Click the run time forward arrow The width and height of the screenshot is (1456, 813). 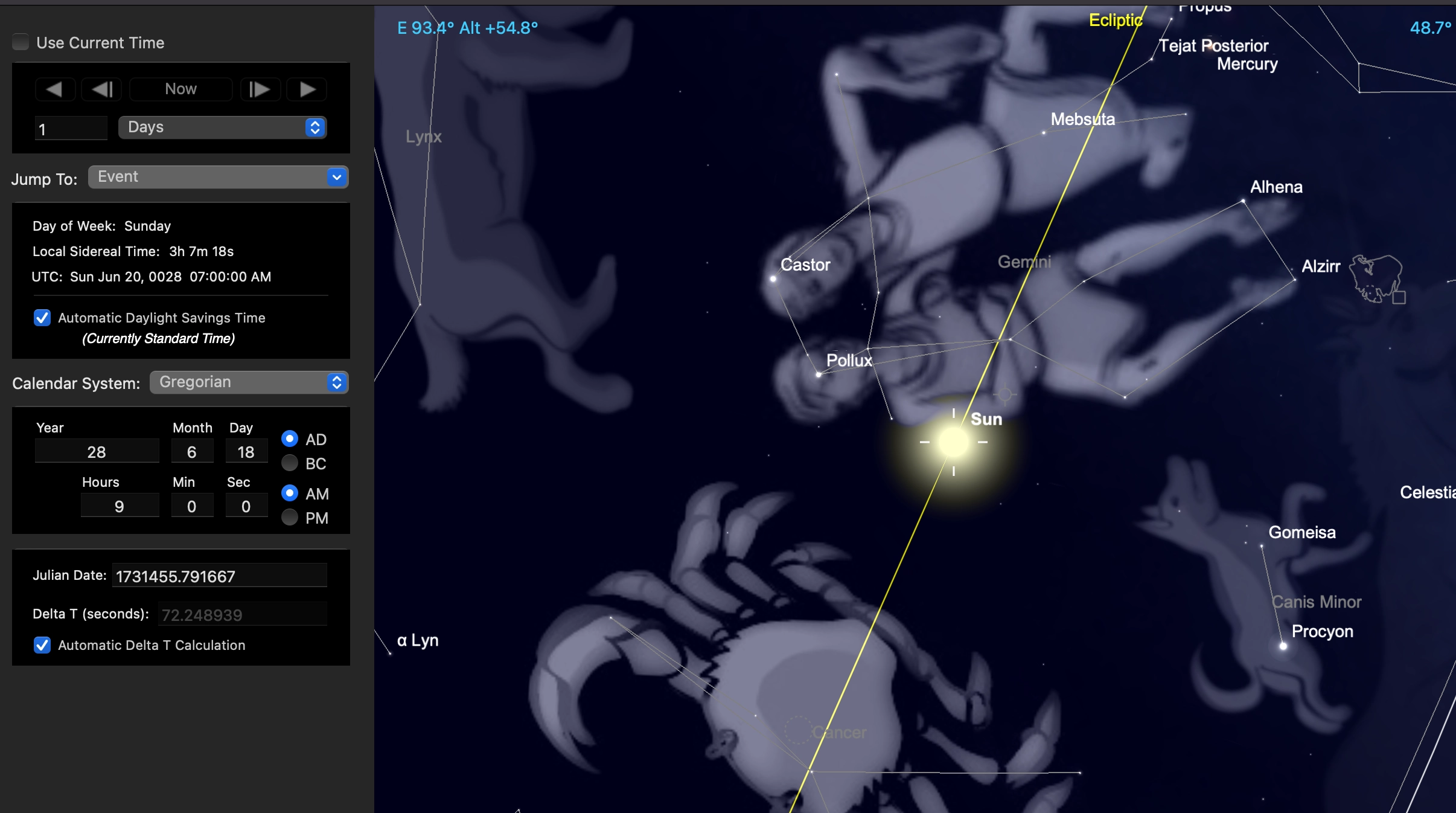(x=307, y=89)
